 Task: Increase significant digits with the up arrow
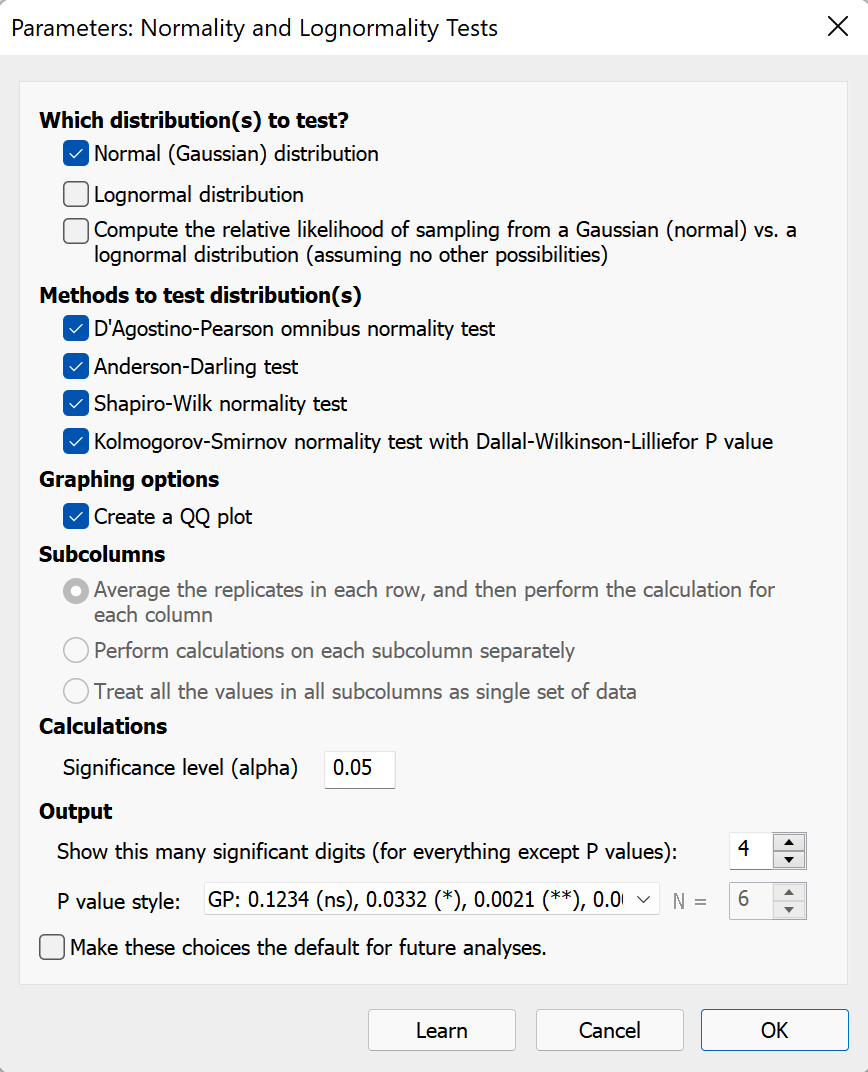tap(789, 843)
